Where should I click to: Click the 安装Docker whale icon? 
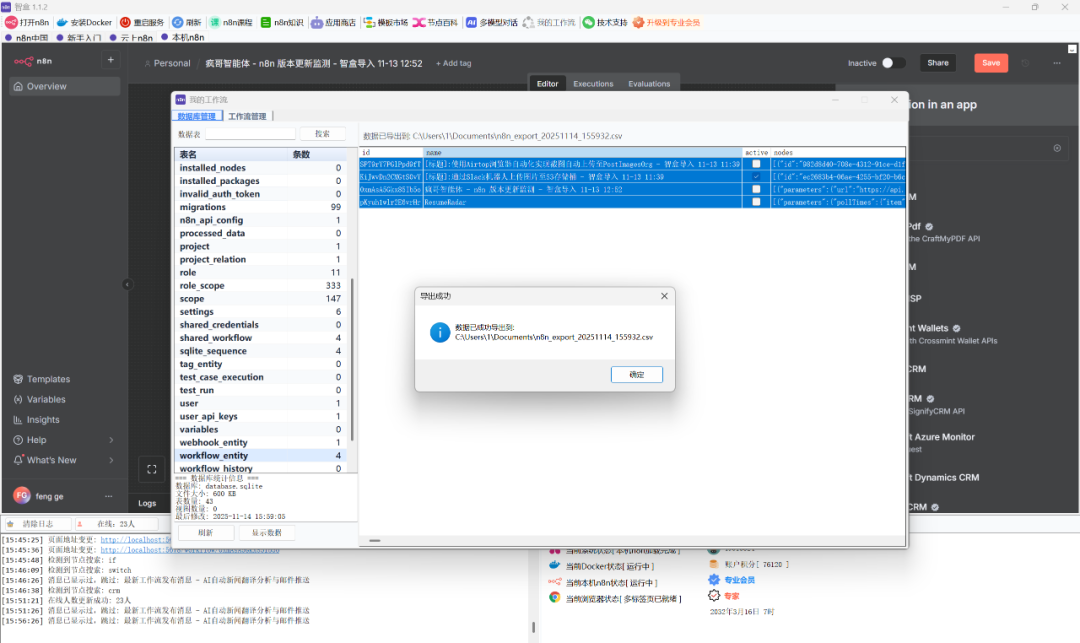pos(62,22)
